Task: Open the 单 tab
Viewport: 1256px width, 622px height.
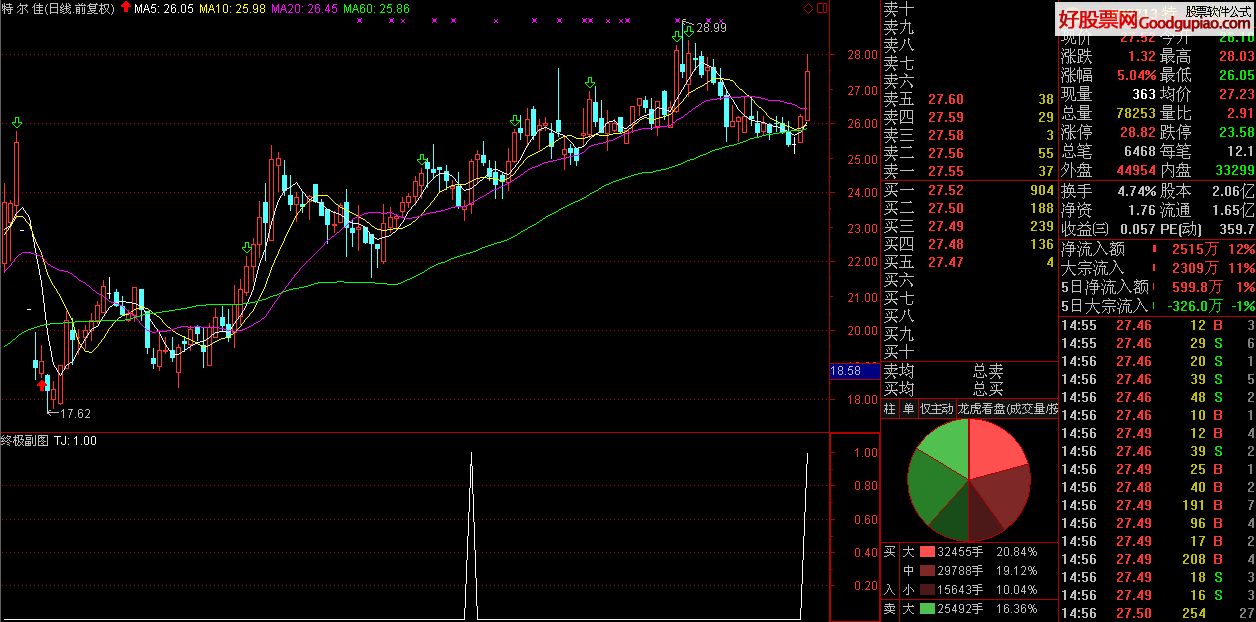Action: [908, 408]
